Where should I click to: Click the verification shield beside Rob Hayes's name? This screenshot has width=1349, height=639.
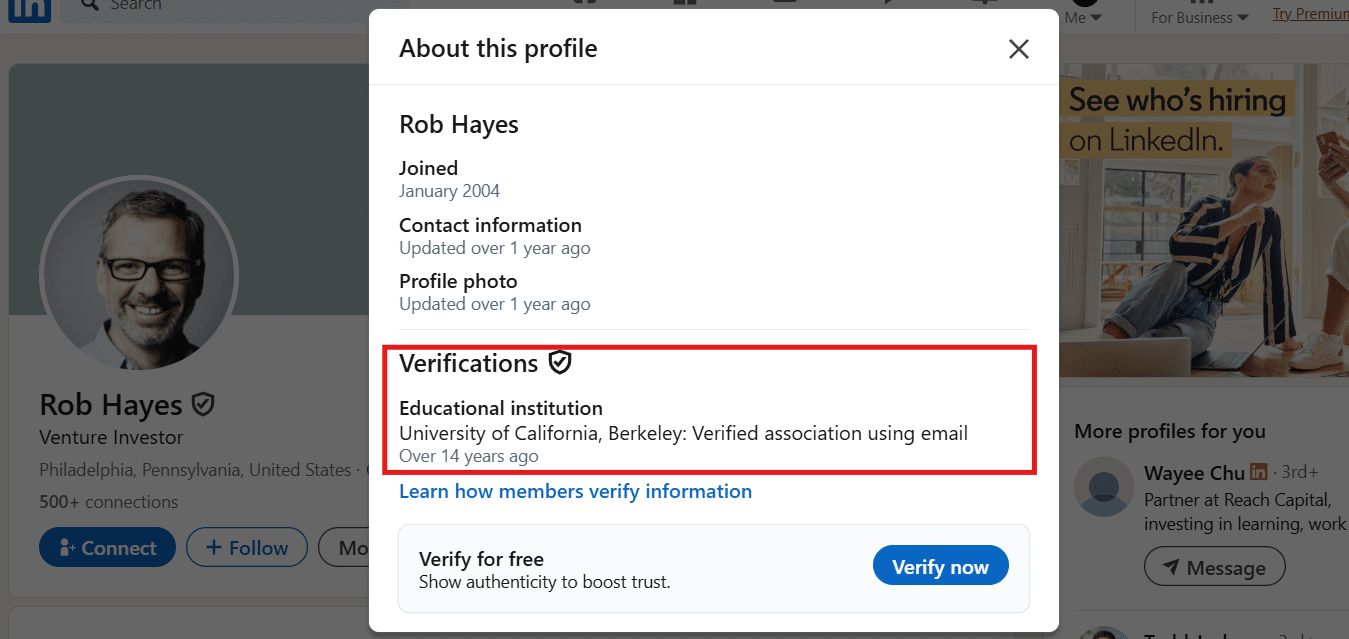click(202, 403)
